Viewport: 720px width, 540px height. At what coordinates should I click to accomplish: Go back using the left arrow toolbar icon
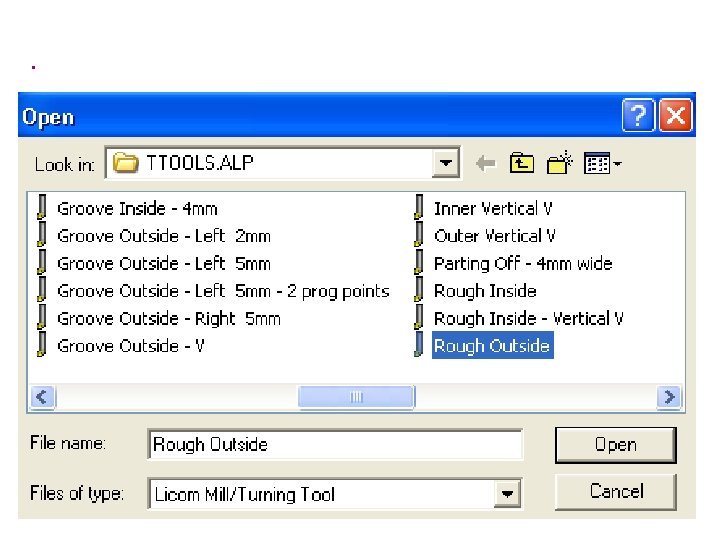pos(486,163)
